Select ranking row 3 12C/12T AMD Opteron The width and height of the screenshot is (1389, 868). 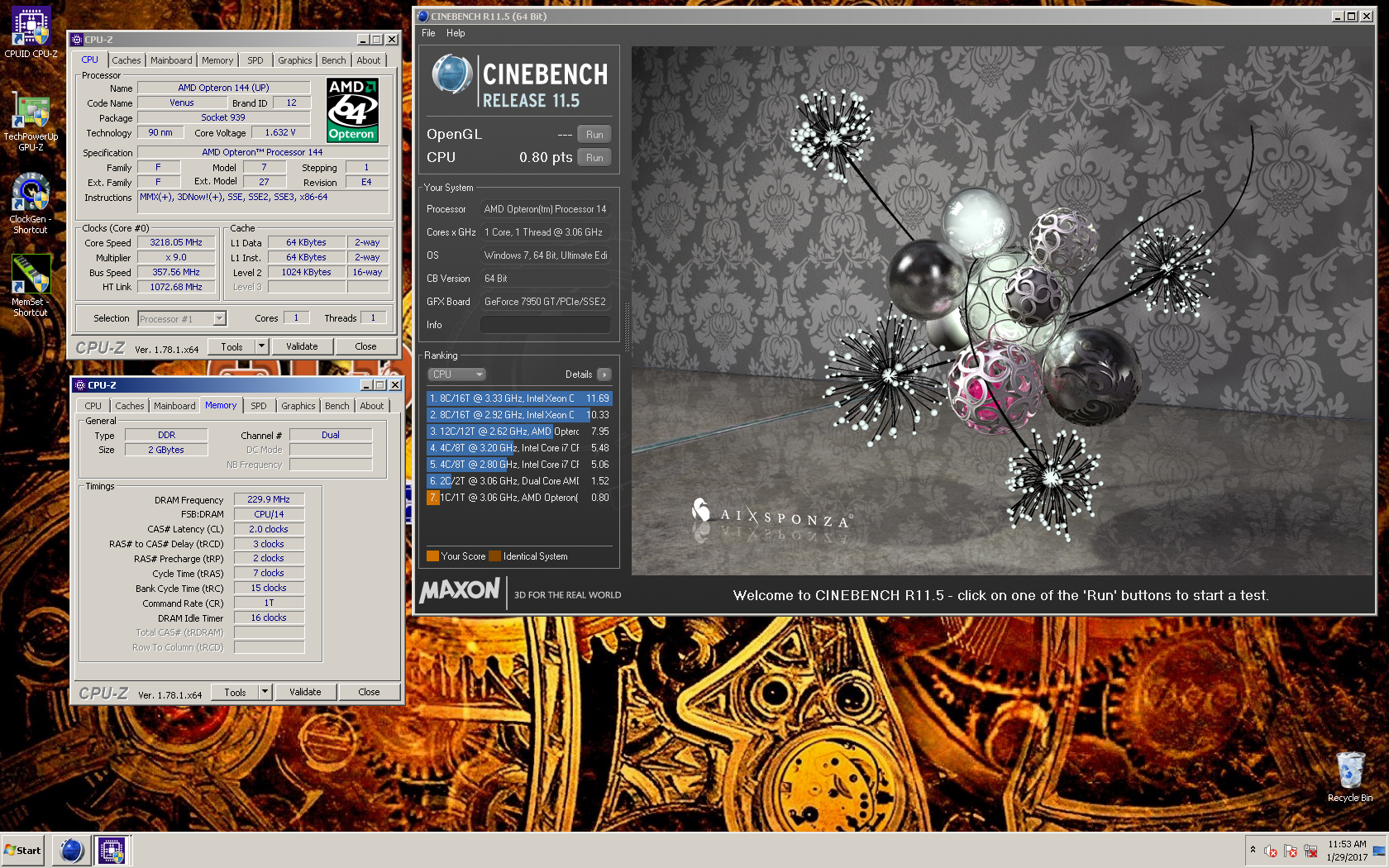coord(519,432)
